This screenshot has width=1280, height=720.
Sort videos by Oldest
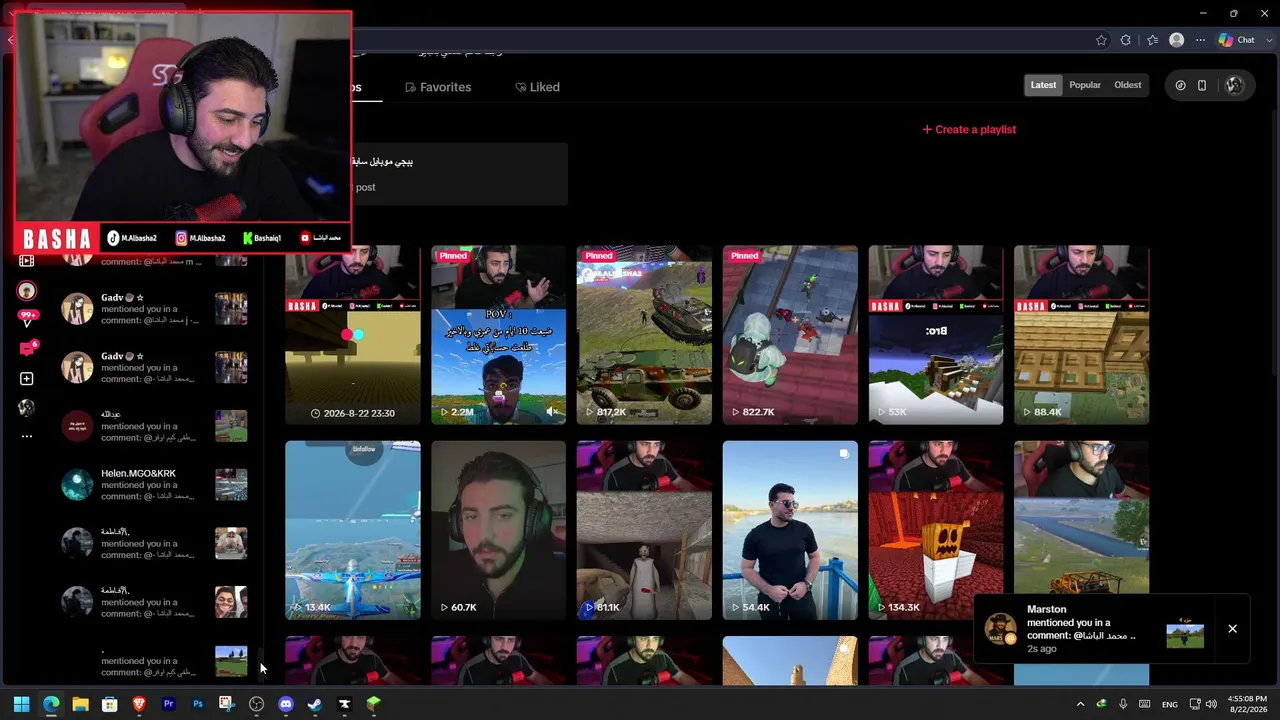(x=1127, y=85)
